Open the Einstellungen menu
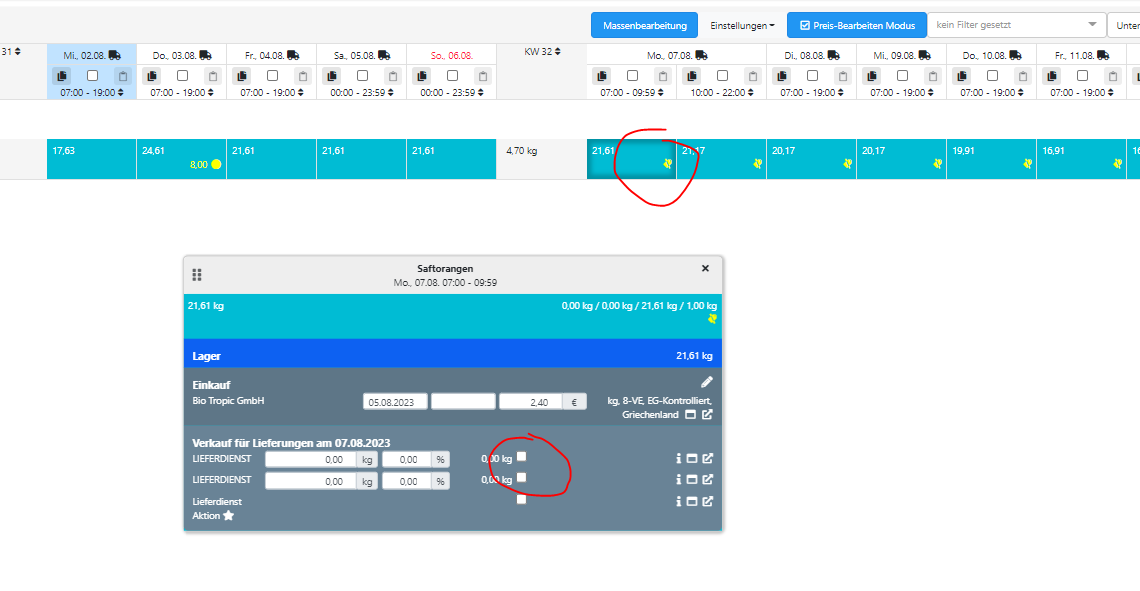The height and width of the screenshot is (591, 1140). coord(742,25)
